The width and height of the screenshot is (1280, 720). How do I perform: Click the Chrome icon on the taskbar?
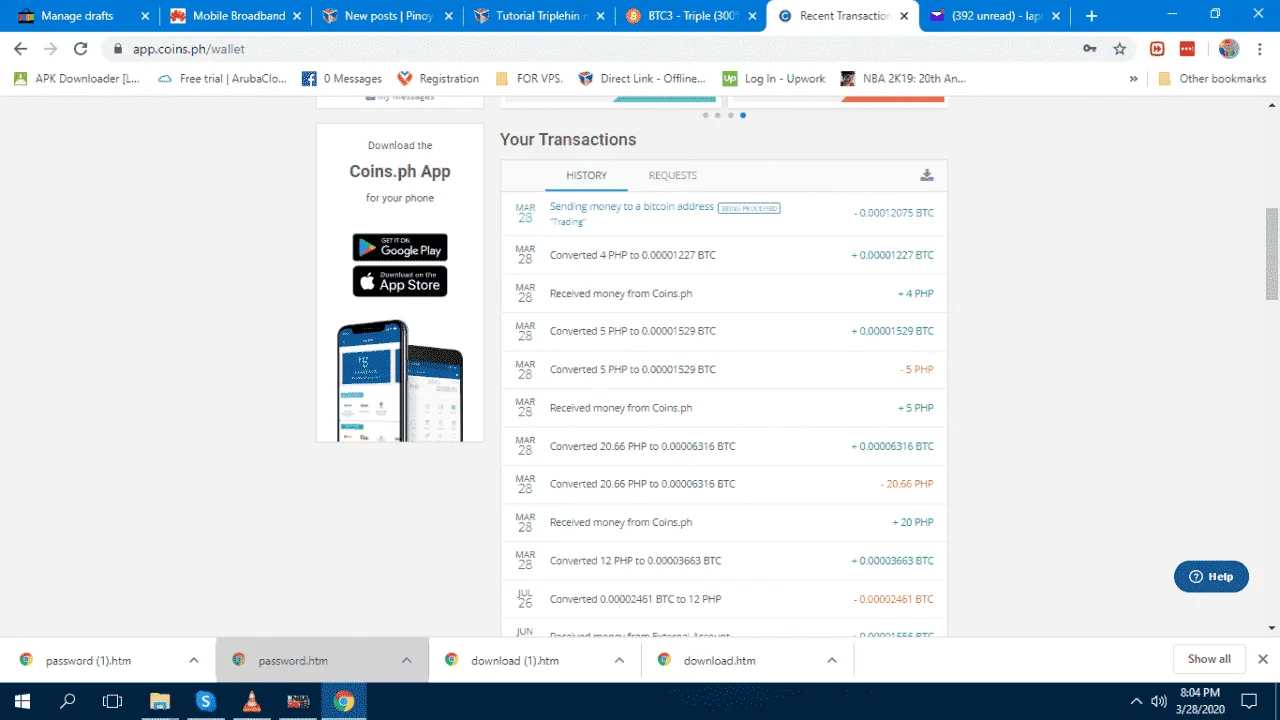pyautogui.click(x=344, y=701)
